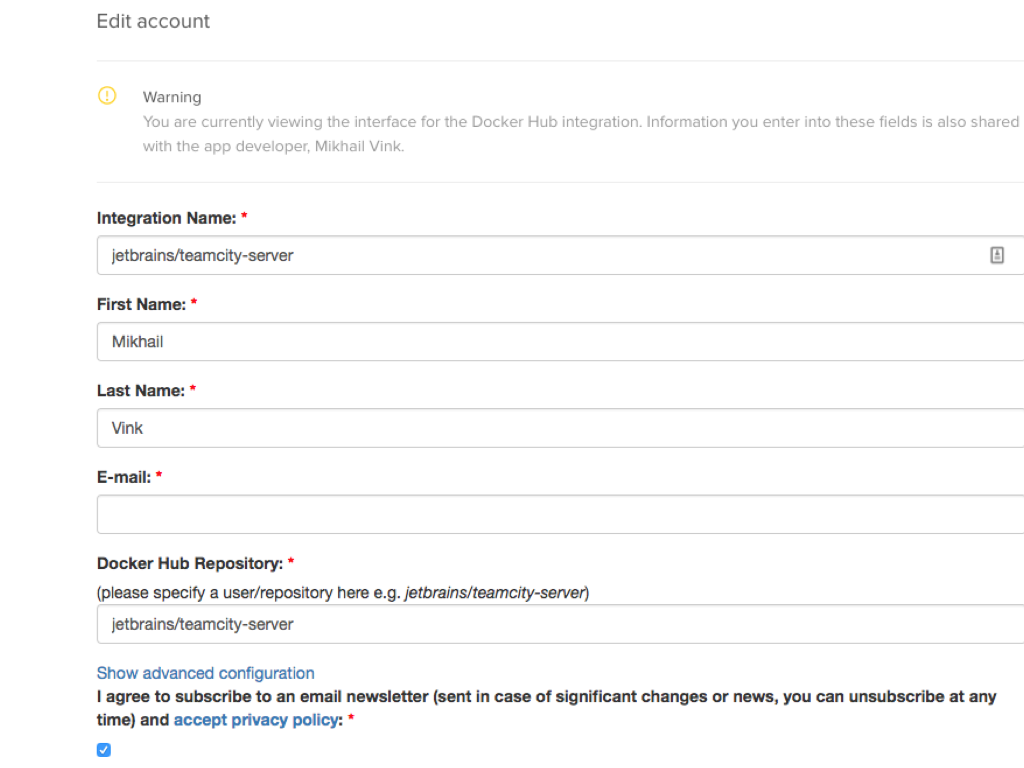Click the Docker Hub Repository label

(x=189, y=564)
